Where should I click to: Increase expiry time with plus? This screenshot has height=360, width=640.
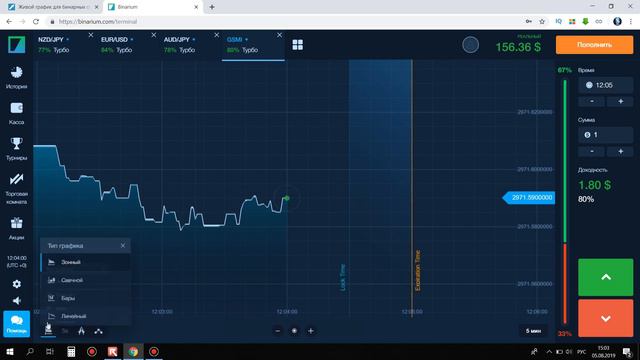[x=620, y=101]
